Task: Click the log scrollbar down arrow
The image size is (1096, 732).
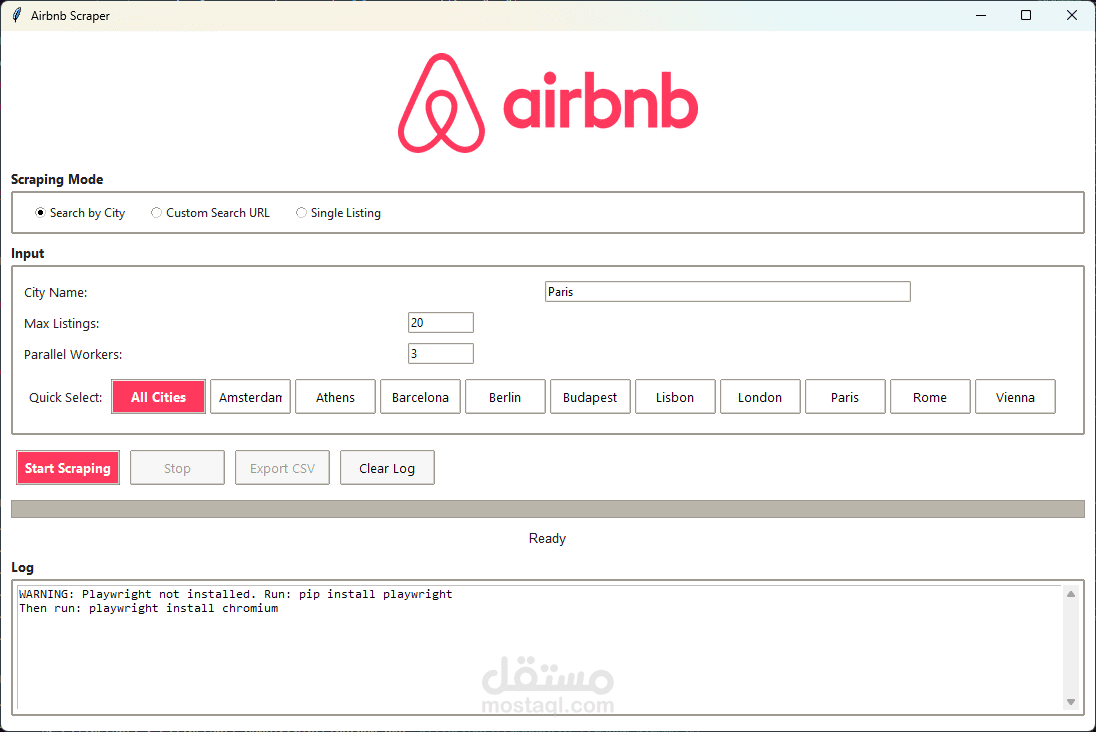Action: point(1071,702)
